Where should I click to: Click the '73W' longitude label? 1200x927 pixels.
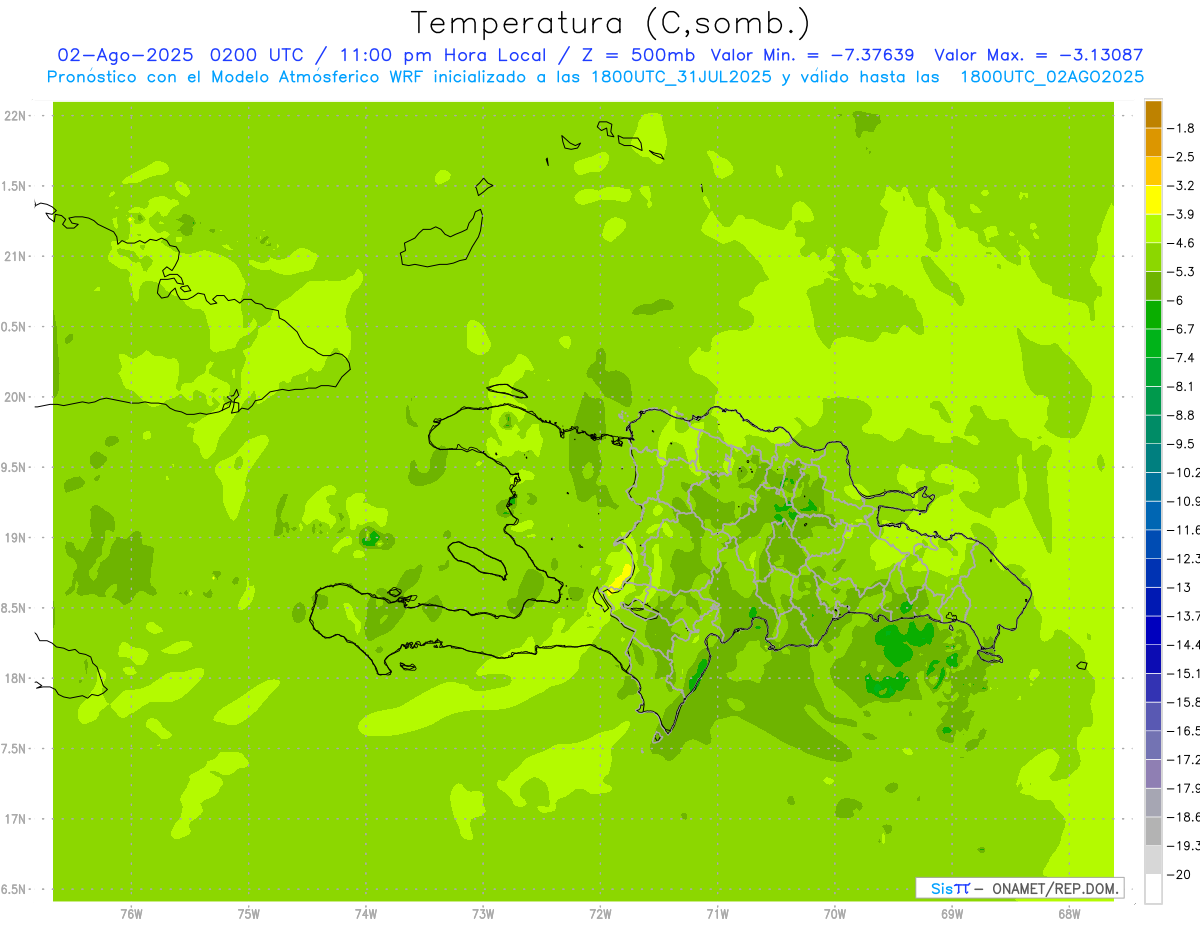click(x=483, y=913)
